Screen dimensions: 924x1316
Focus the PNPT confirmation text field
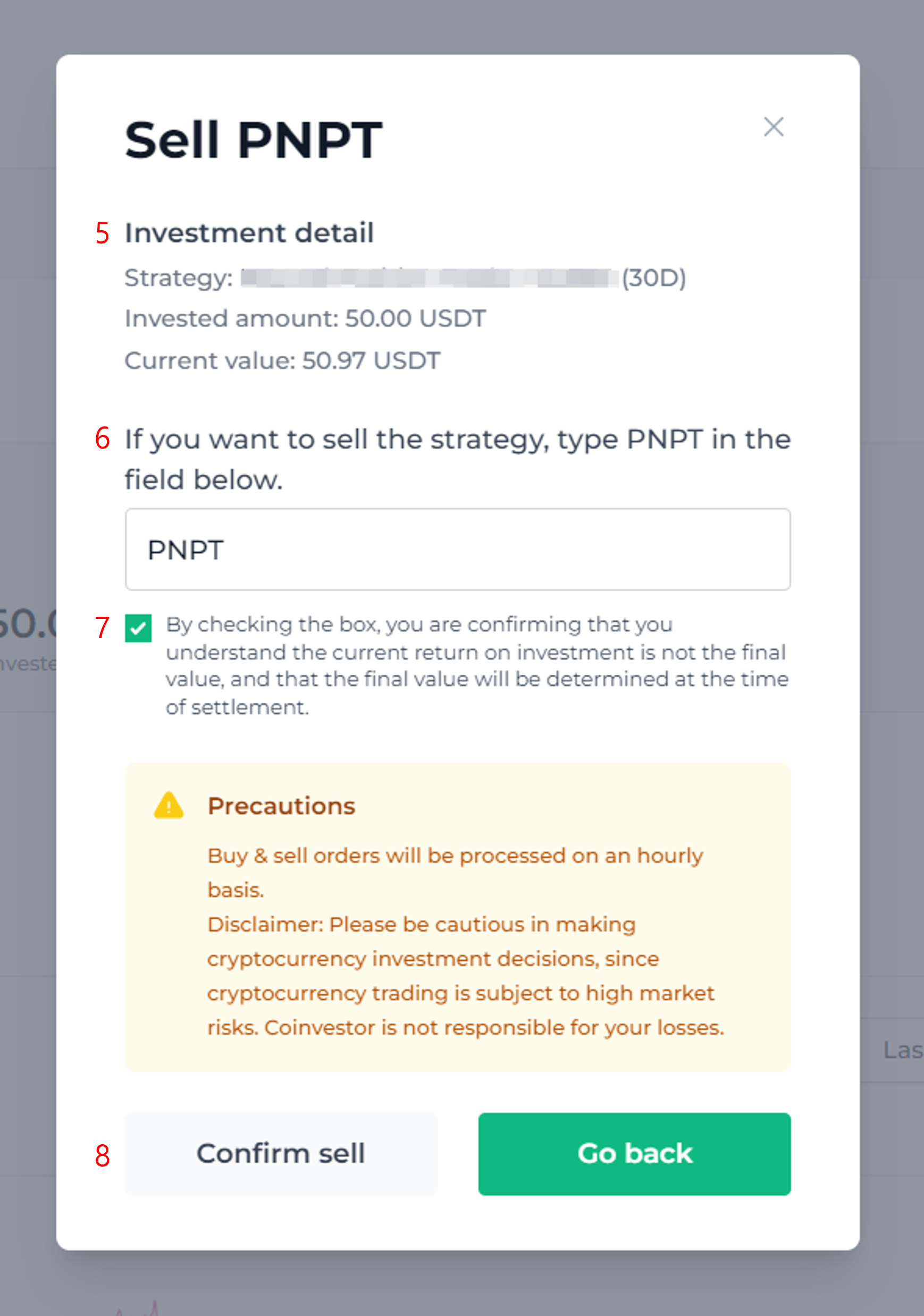pos(457,549)
